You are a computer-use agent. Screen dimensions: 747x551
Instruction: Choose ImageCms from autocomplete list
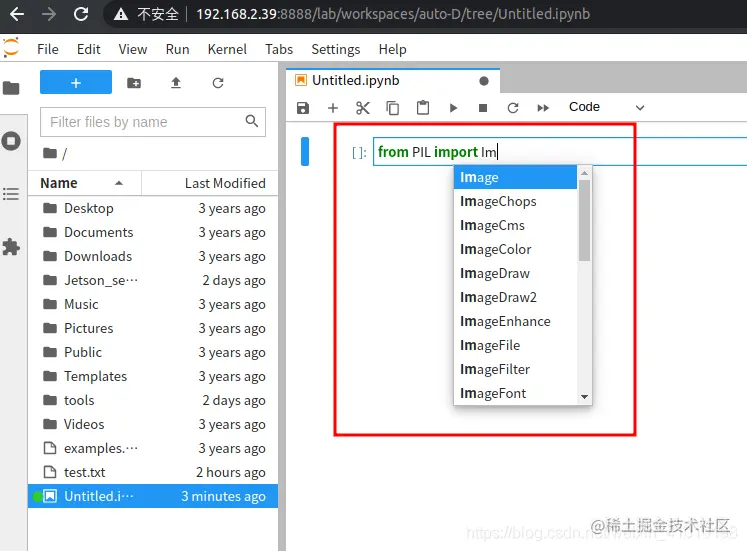[x=515, y=225]
